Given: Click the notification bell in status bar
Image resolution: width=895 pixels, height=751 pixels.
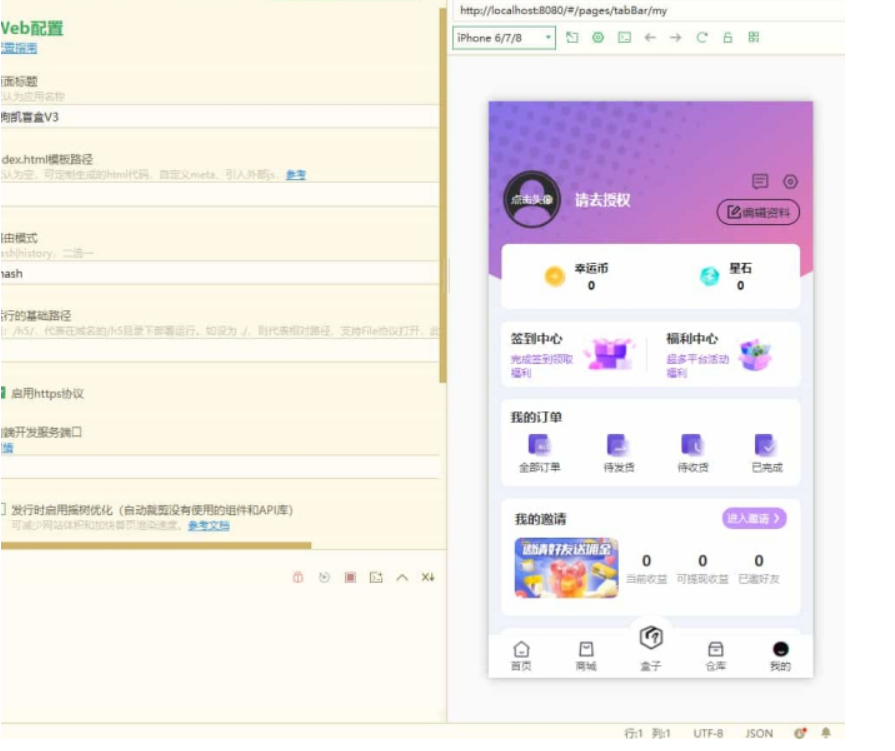Looking at the screenshot, I should [825, 733].
